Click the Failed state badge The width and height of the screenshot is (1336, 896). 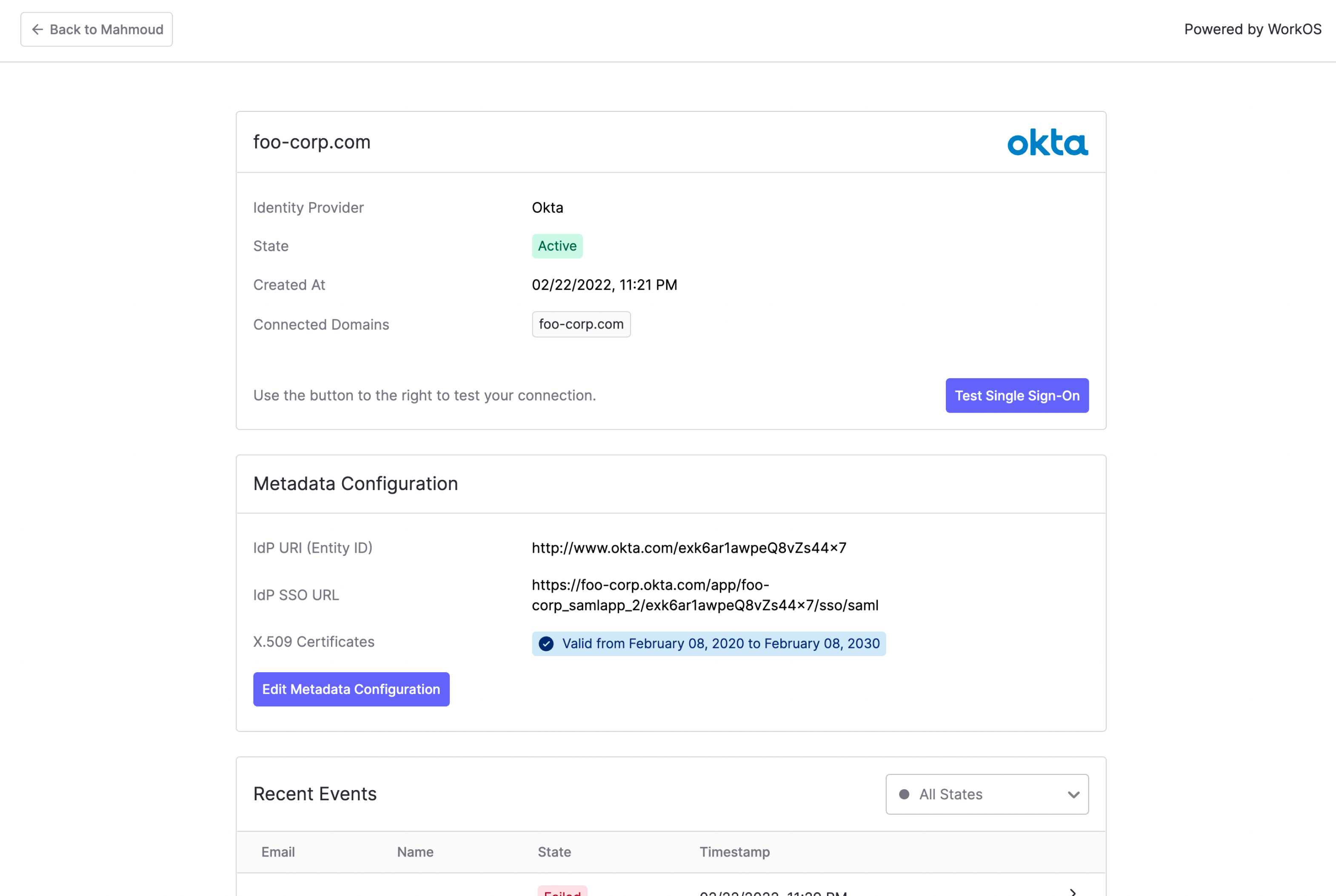pos(562,891)
